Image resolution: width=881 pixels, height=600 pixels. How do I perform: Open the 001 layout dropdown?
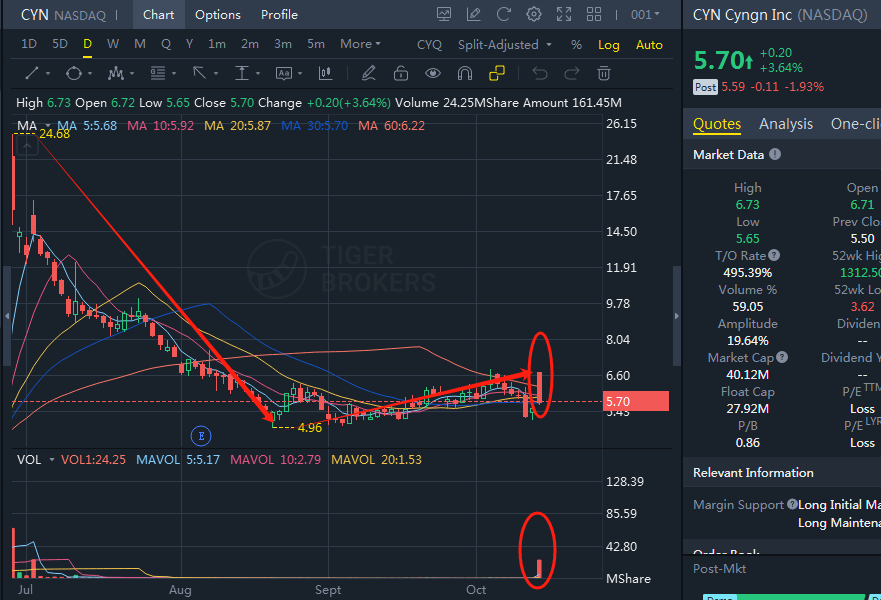[x=645, y=15]
